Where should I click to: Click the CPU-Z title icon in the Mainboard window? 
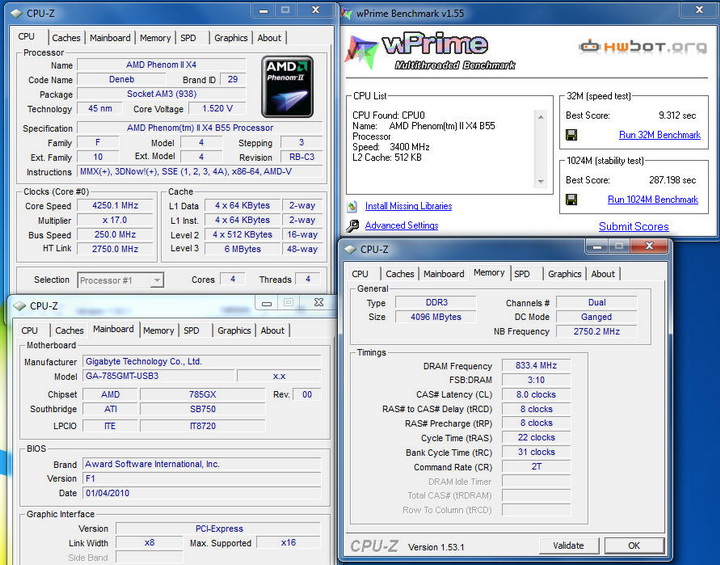pos(20,306)
